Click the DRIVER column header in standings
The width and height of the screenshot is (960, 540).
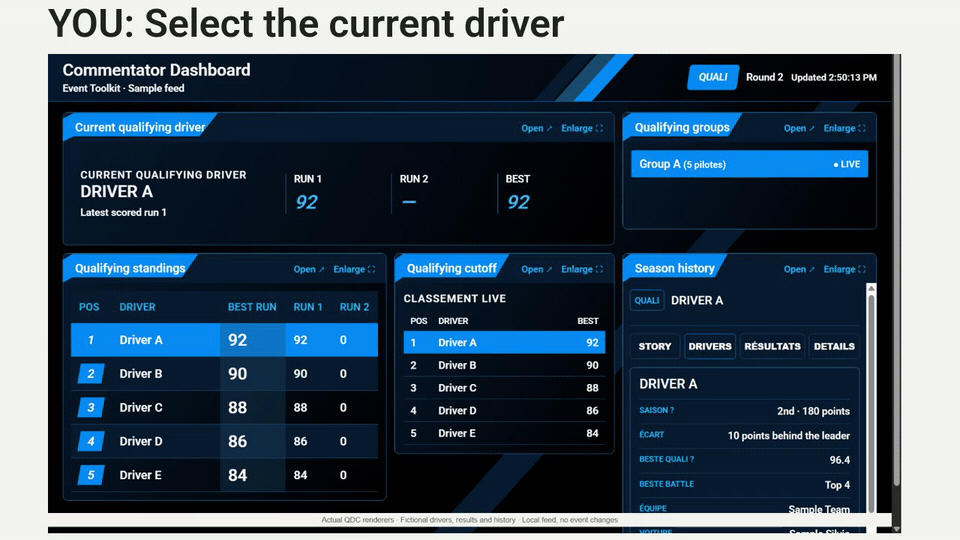[137, 307]
